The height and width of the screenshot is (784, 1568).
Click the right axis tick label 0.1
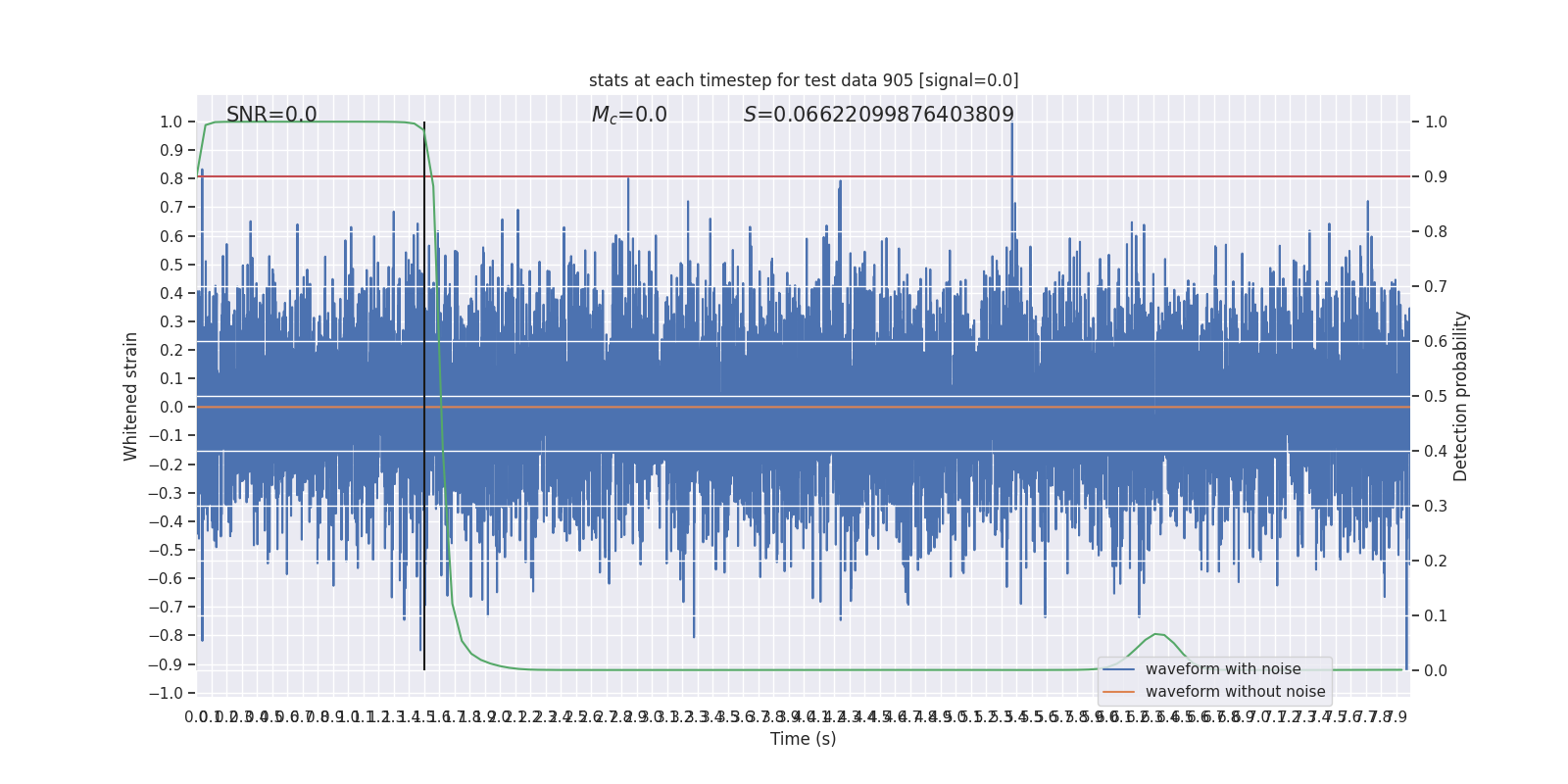(1436, 616)
